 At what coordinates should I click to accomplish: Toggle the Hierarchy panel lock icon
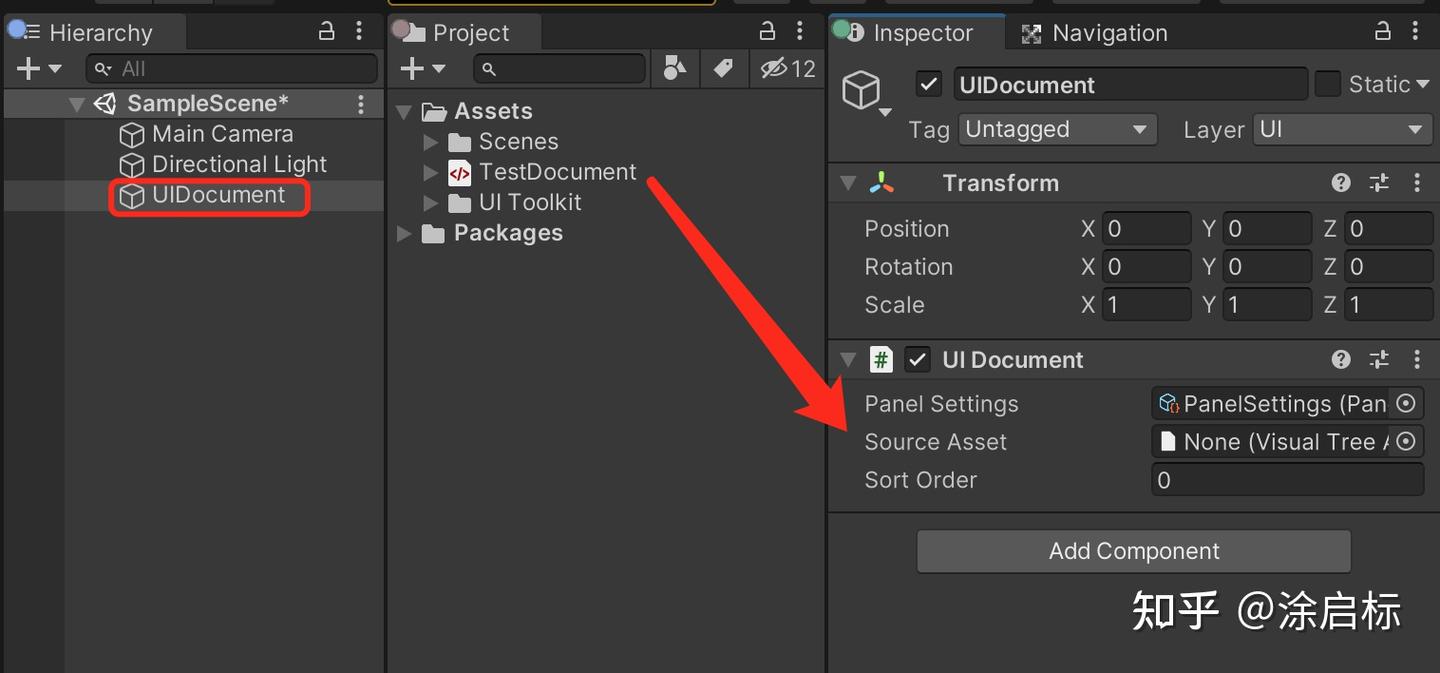pyautogui.click(x=326, y=31)
